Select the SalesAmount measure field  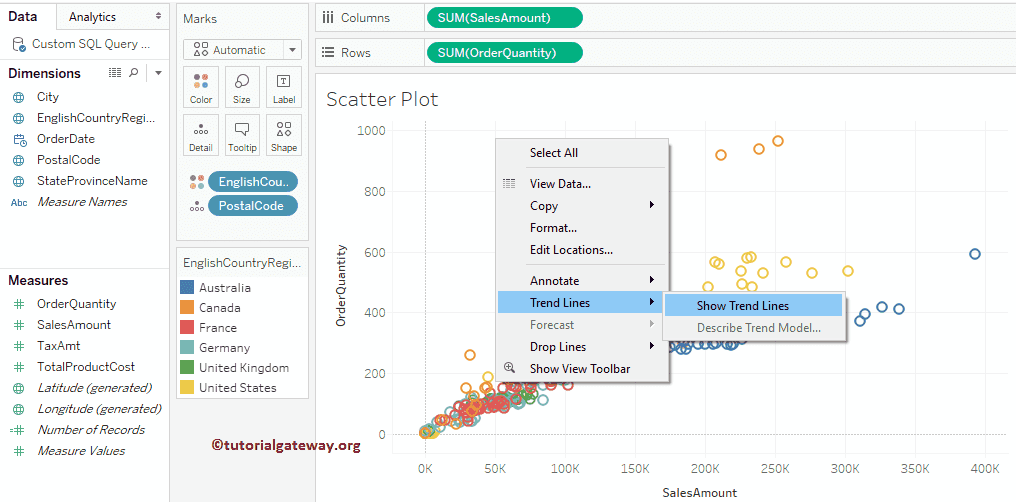(74, 325)
